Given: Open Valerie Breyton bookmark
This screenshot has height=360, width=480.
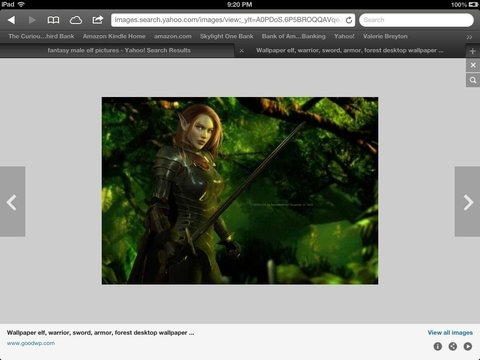Looking at the screenshot, I should (385, 36).
